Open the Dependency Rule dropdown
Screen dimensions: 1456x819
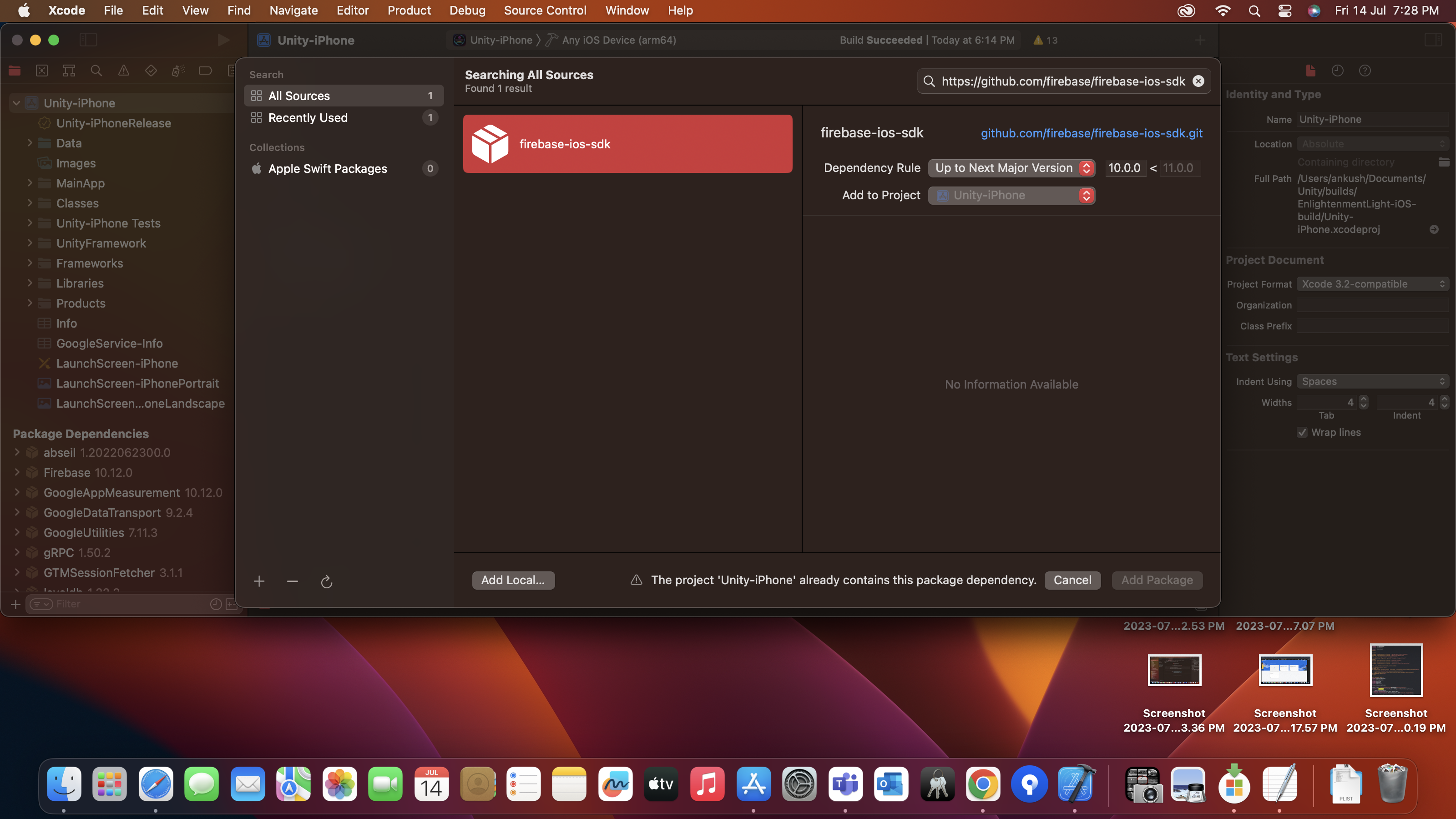(1011, 168)
